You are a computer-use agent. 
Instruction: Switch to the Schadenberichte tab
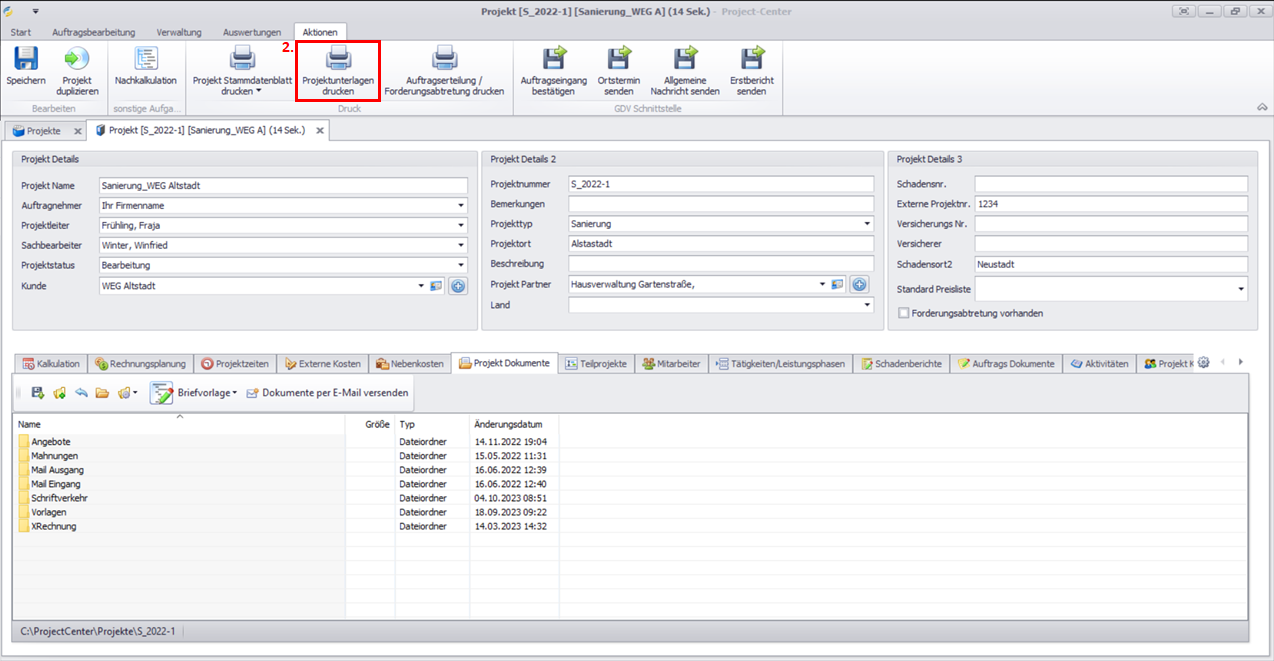tap(901, 364)
